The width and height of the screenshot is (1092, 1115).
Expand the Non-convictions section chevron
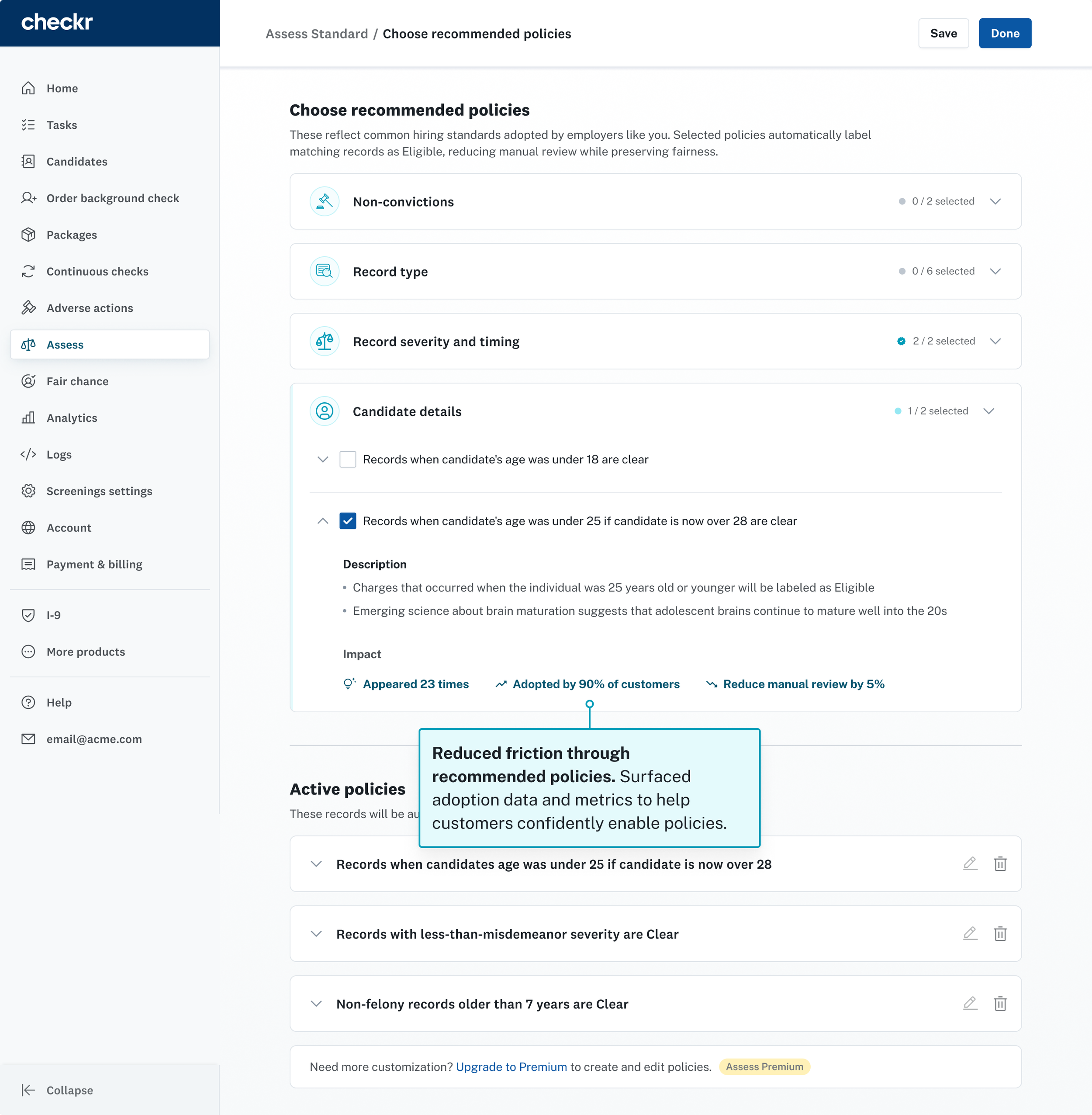(x=995, y=201)
